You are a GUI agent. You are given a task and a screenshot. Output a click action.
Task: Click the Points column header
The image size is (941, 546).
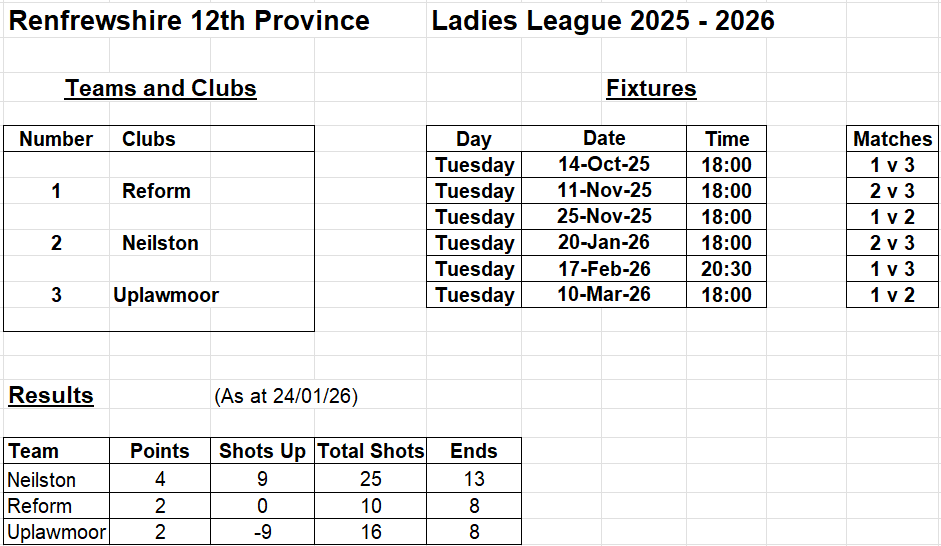[160, 451]
